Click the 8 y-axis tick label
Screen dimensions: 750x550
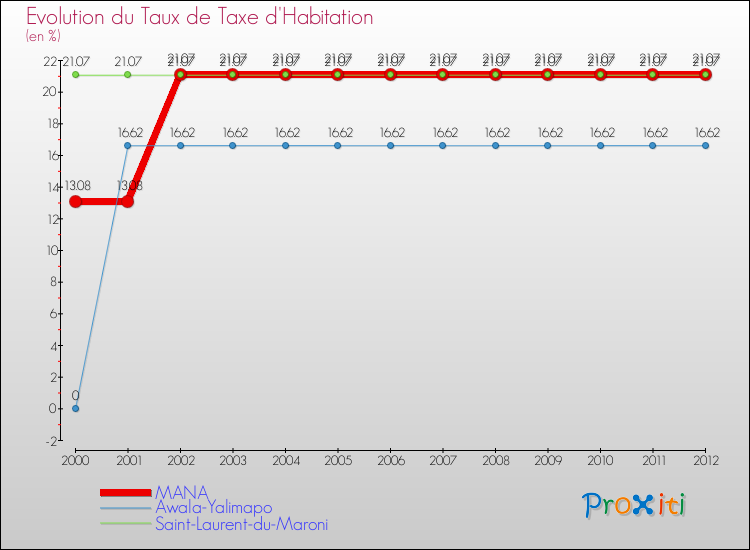point(54,282)
